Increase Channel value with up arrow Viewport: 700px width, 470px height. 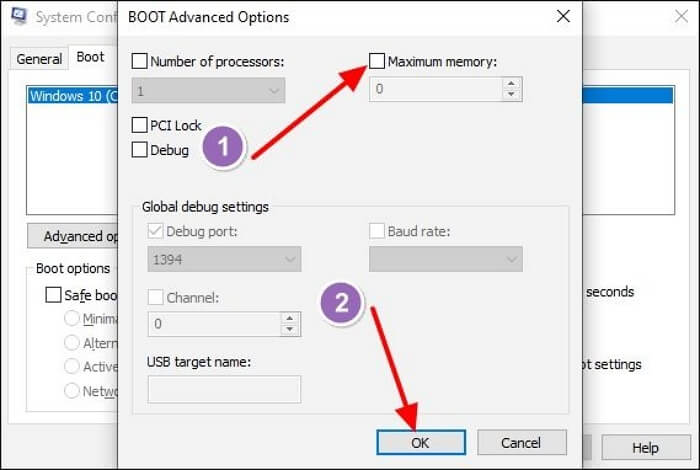point(290,319)
